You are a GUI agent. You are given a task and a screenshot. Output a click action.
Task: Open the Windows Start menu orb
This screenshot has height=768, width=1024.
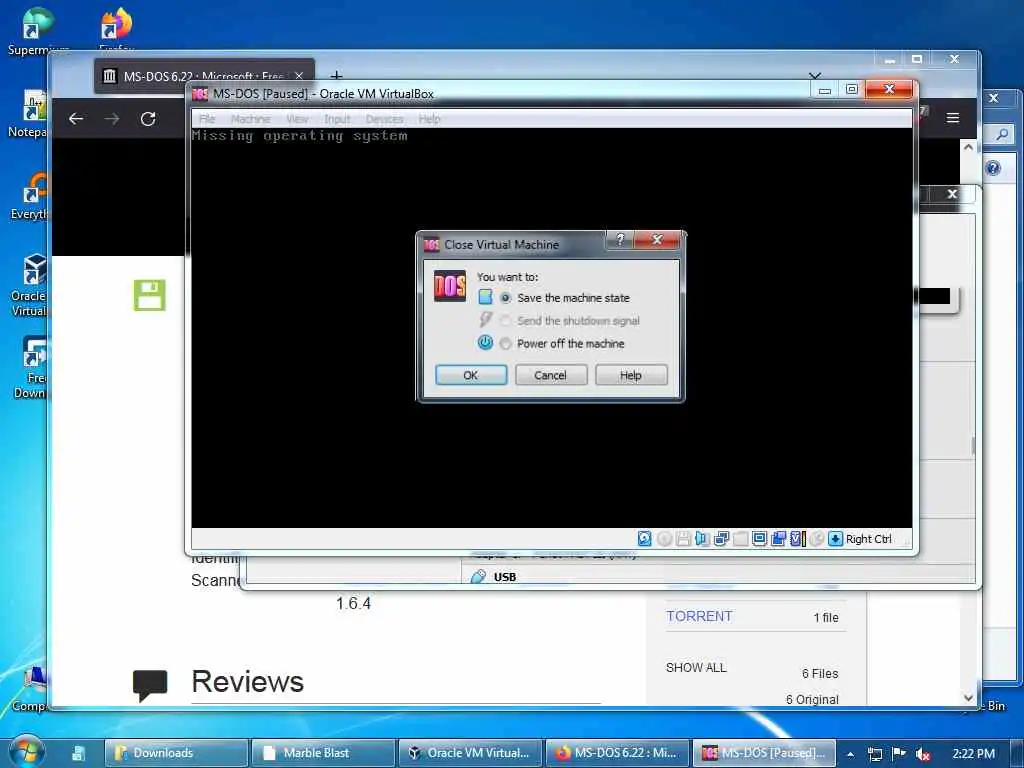(x=26, y=751)
